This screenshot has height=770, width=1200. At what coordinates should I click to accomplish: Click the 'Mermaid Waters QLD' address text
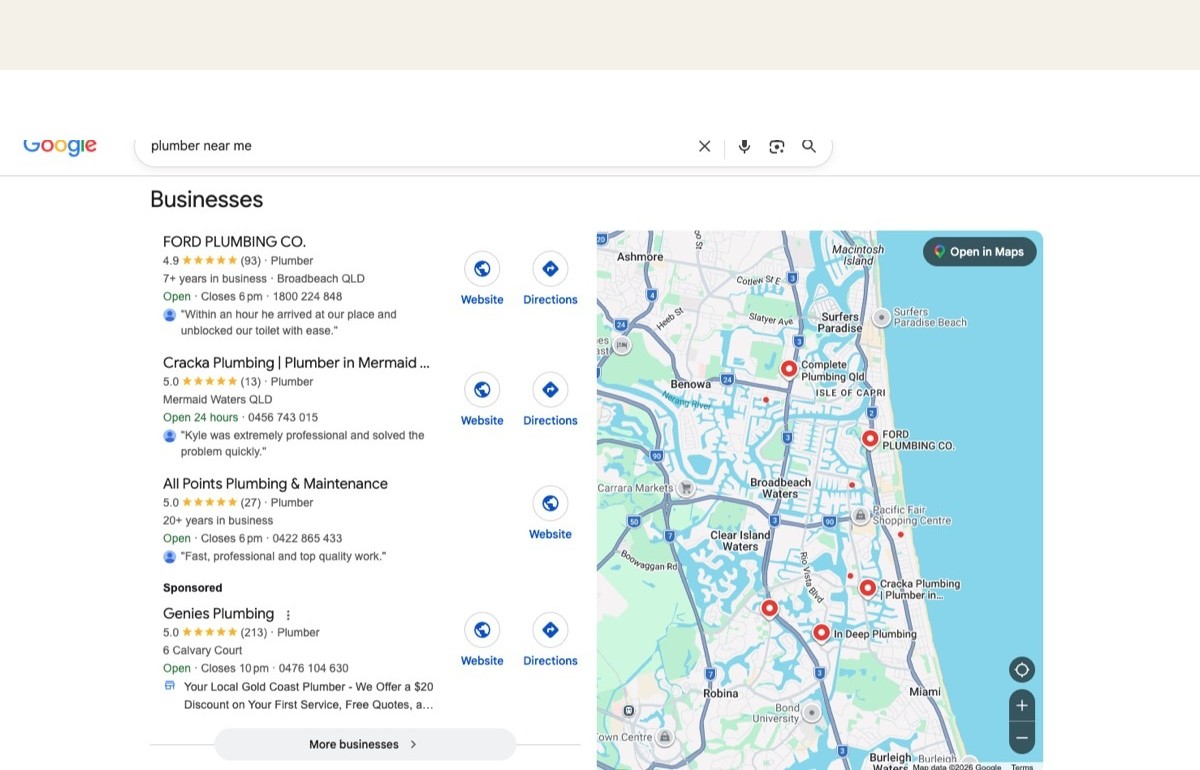coord(218,400)
